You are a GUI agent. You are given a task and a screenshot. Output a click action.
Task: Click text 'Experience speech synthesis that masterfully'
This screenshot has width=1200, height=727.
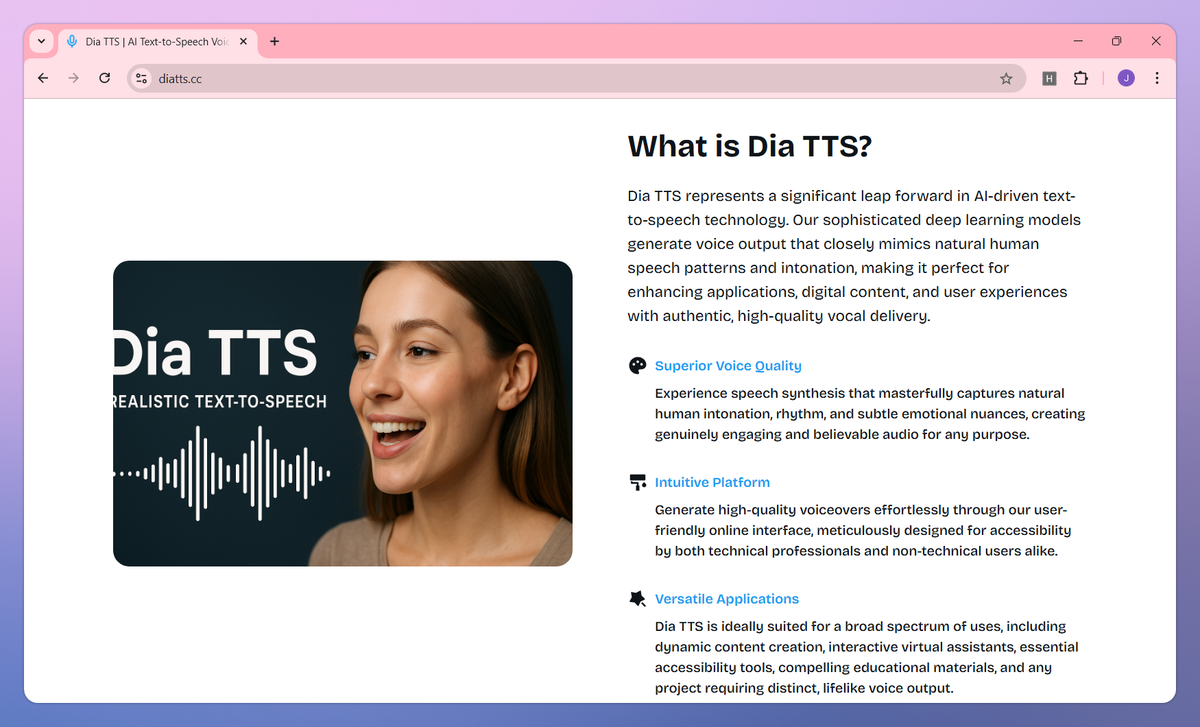tap(870, 414)
